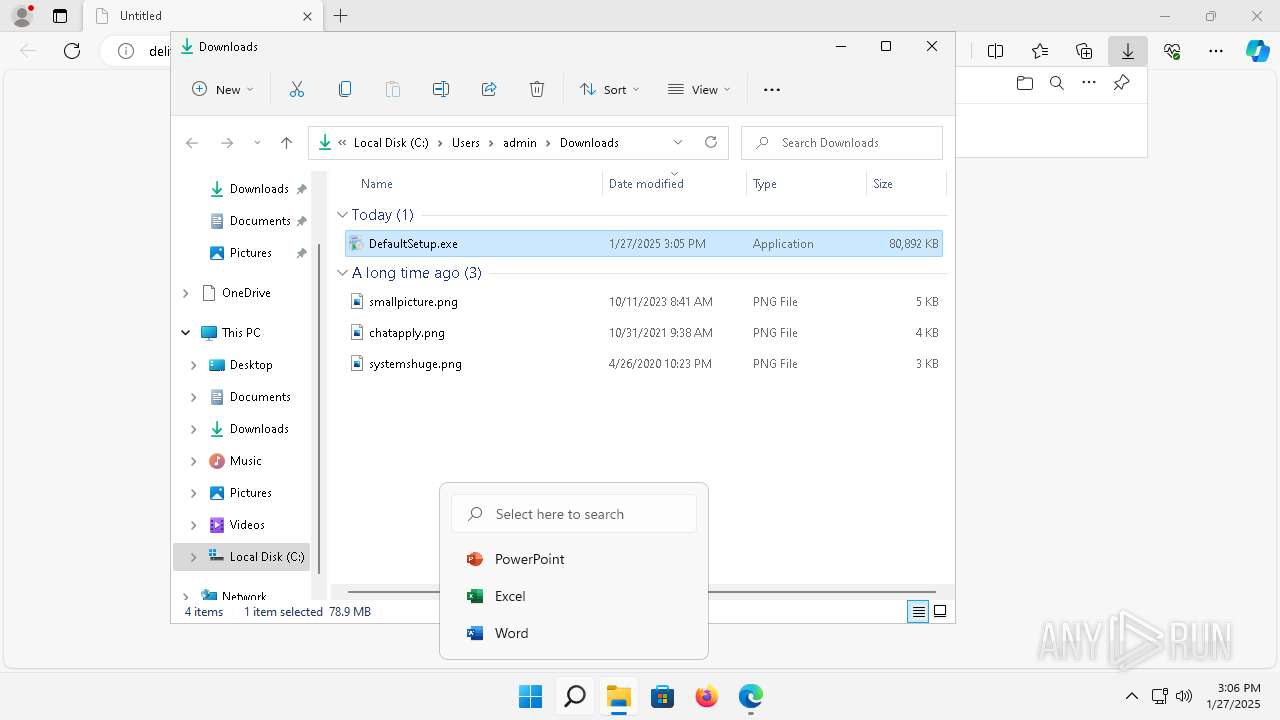Click the Select here to search box
1280x720 pixels.
click(574, 514)
